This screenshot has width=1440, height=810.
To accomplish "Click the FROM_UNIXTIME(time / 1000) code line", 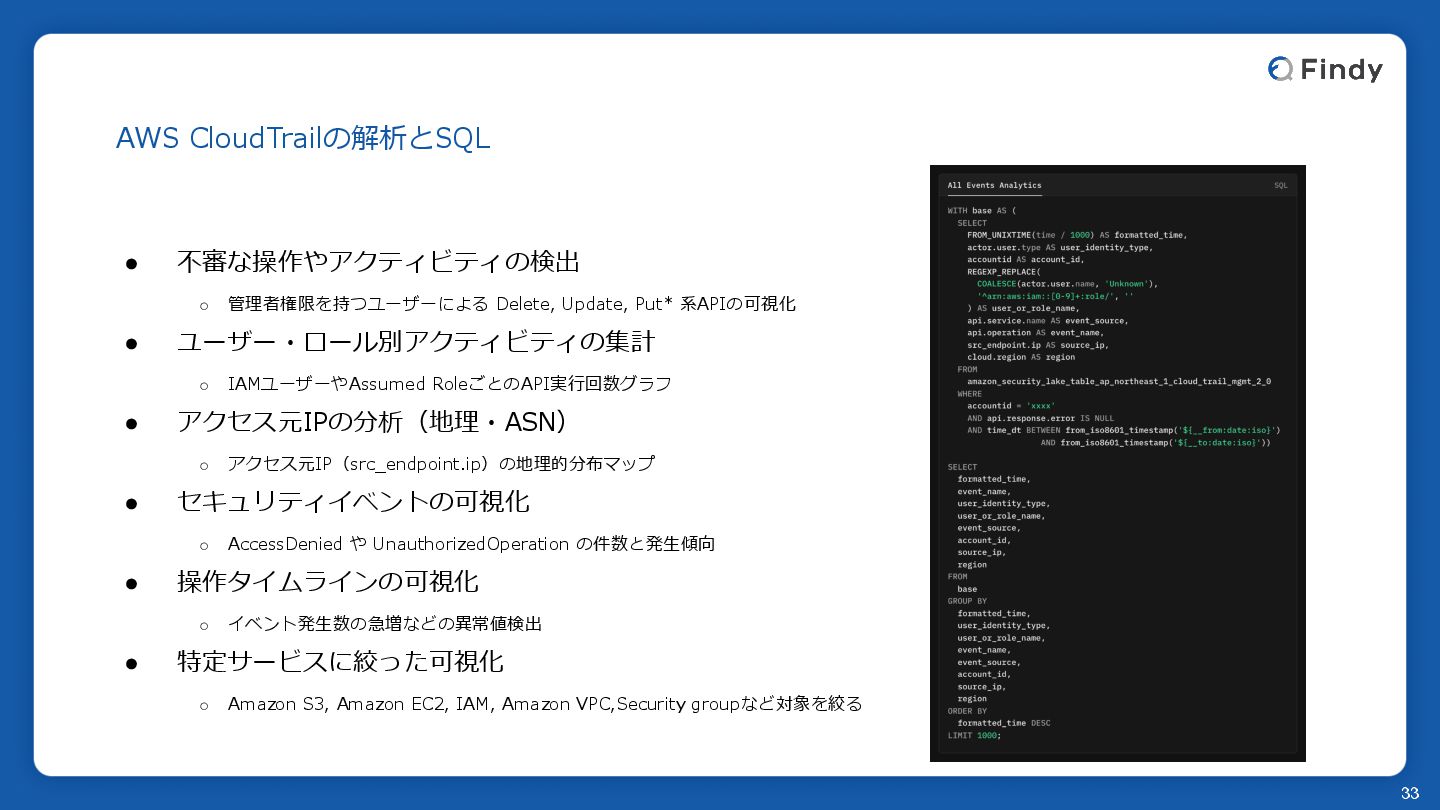I will coord(1077,235).
